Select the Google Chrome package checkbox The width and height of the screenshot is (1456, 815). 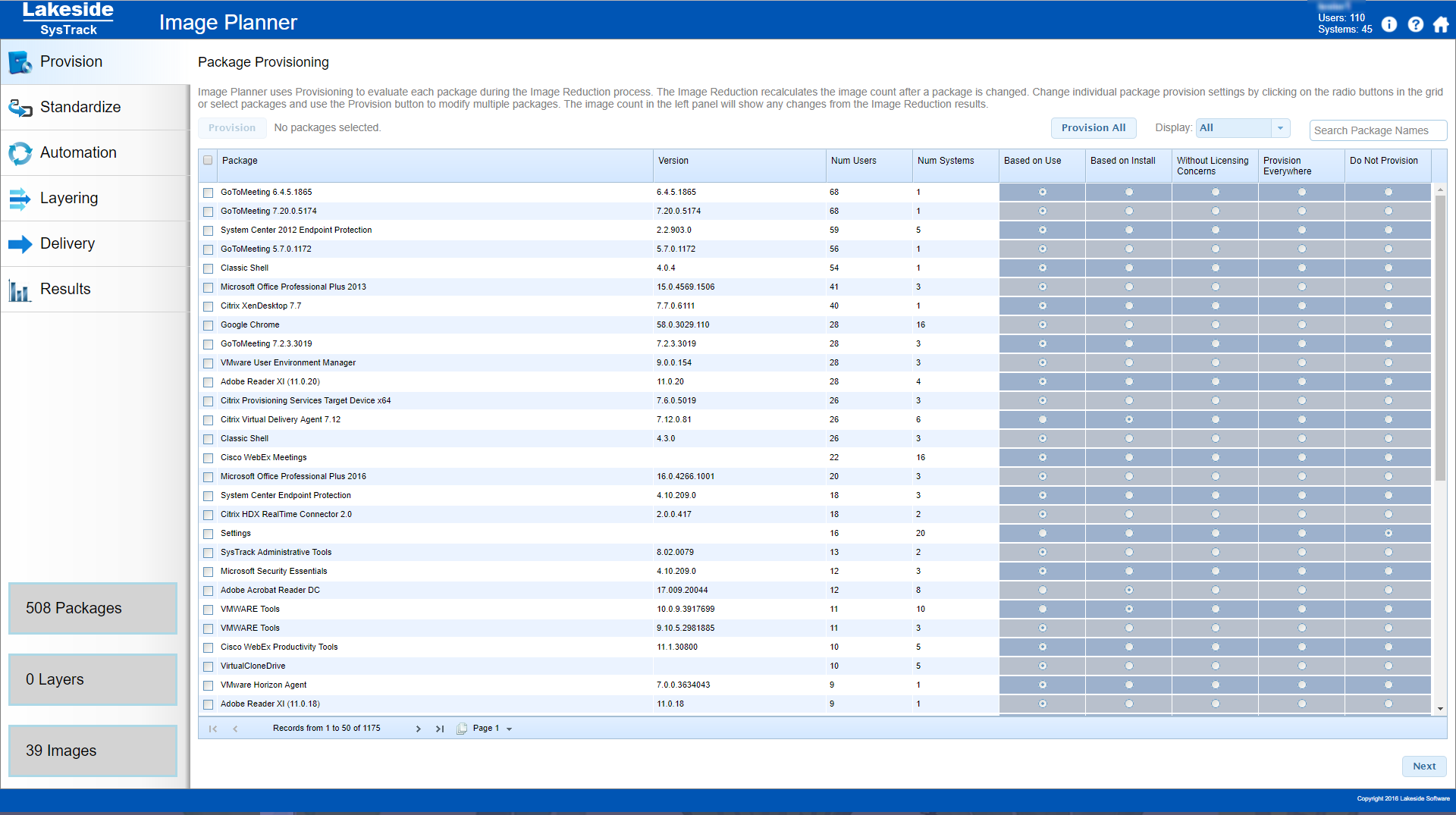208,325
